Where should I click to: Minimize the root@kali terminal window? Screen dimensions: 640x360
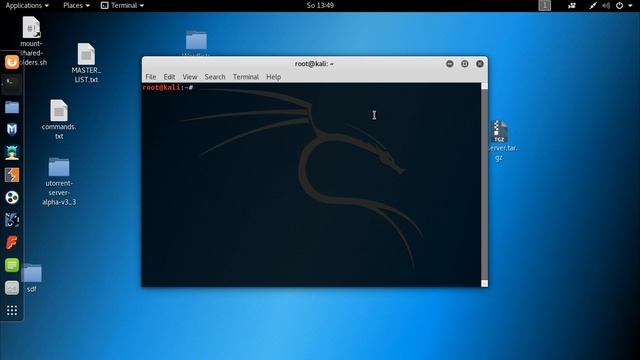pos(450,64)
